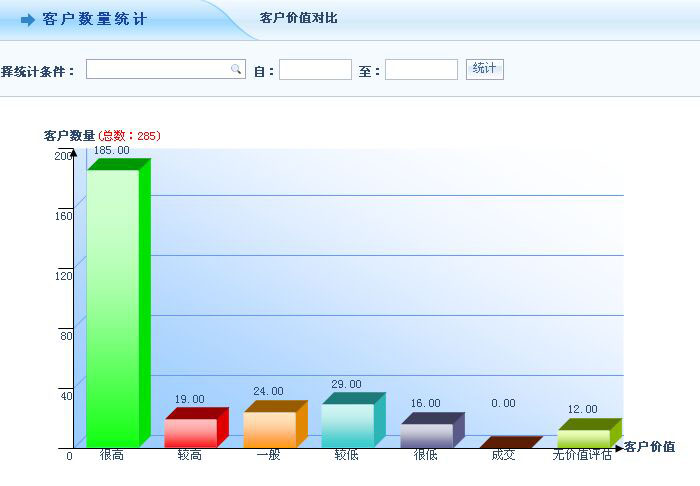Pick the gray-purple 很低 bar
Image resolution: width=700 pixels, height=486 pixels.
[x=427, y=434]
